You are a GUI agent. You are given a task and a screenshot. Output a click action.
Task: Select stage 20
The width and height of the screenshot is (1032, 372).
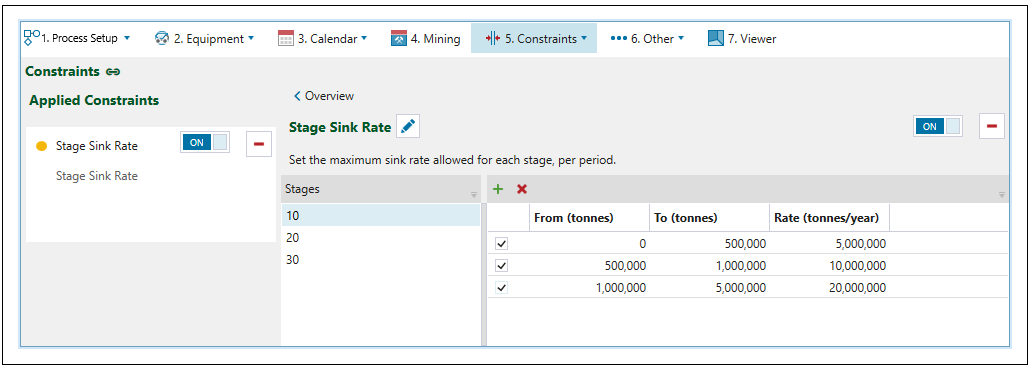(x=380, y=238)
